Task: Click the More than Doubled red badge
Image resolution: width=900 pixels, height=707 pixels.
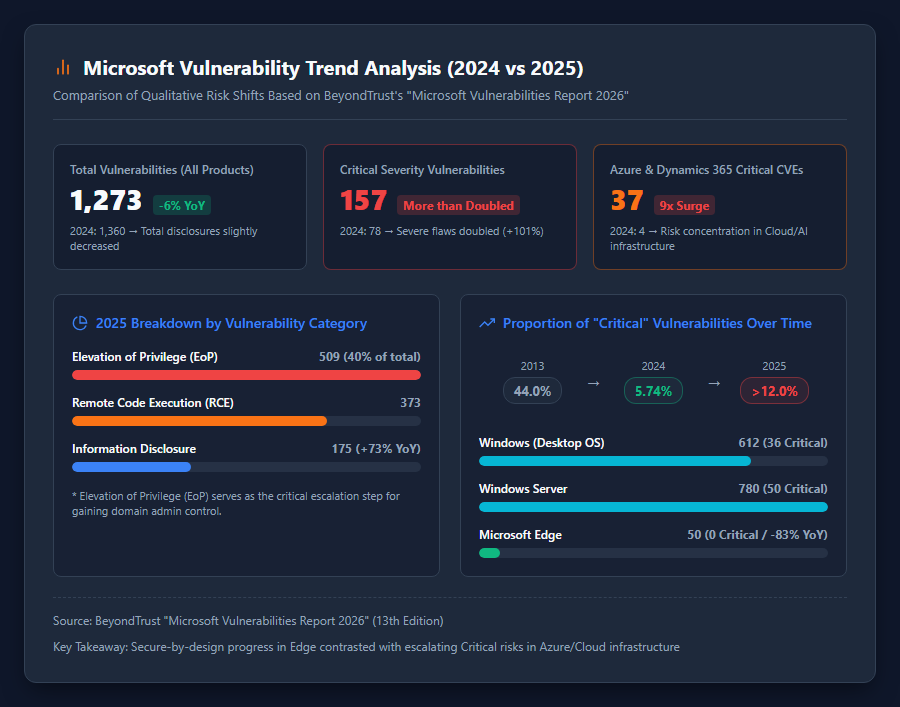Action: click(458, 205)
